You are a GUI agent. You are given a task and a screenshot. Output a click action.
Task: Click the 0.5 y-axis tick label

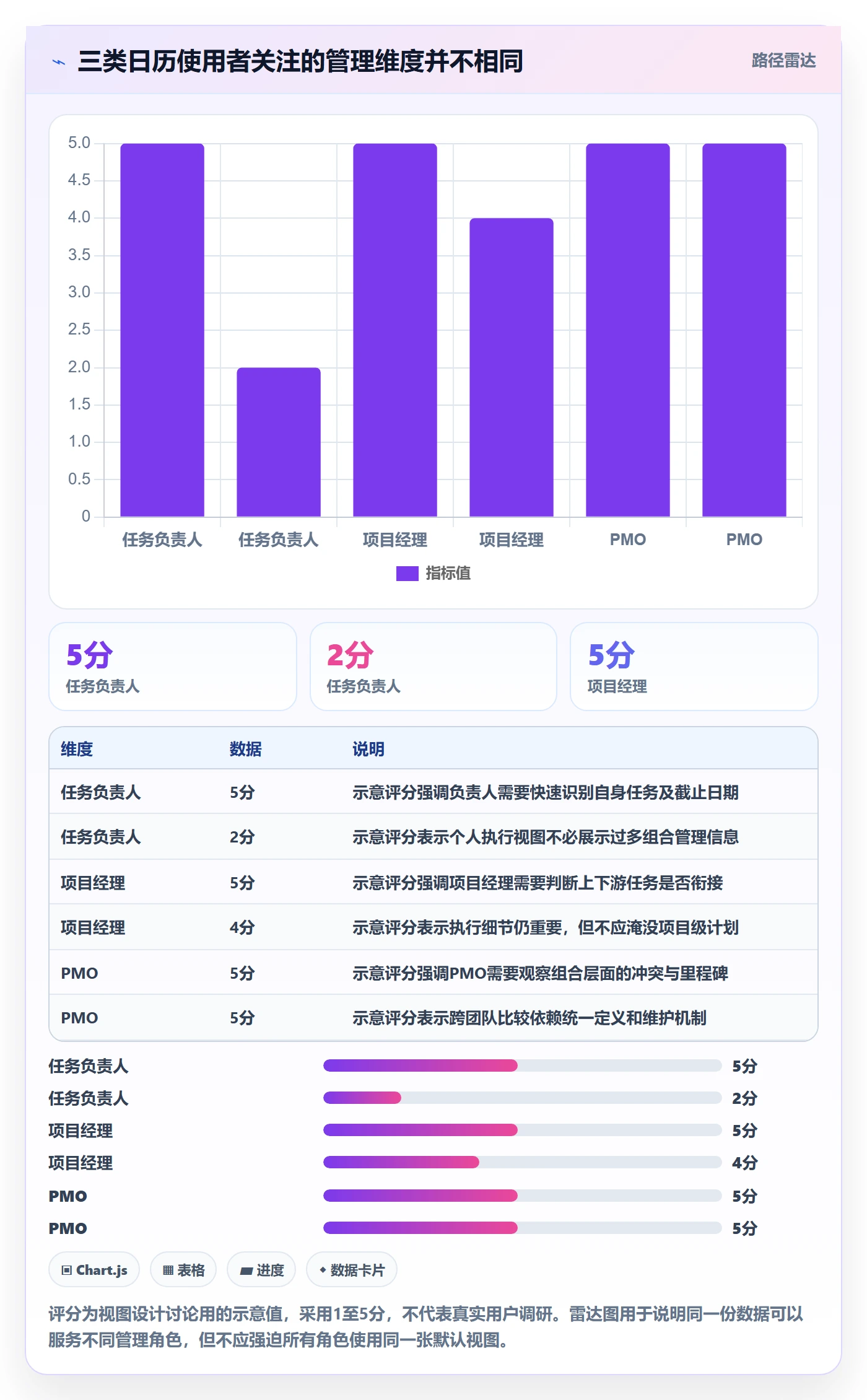coord(79,479)
